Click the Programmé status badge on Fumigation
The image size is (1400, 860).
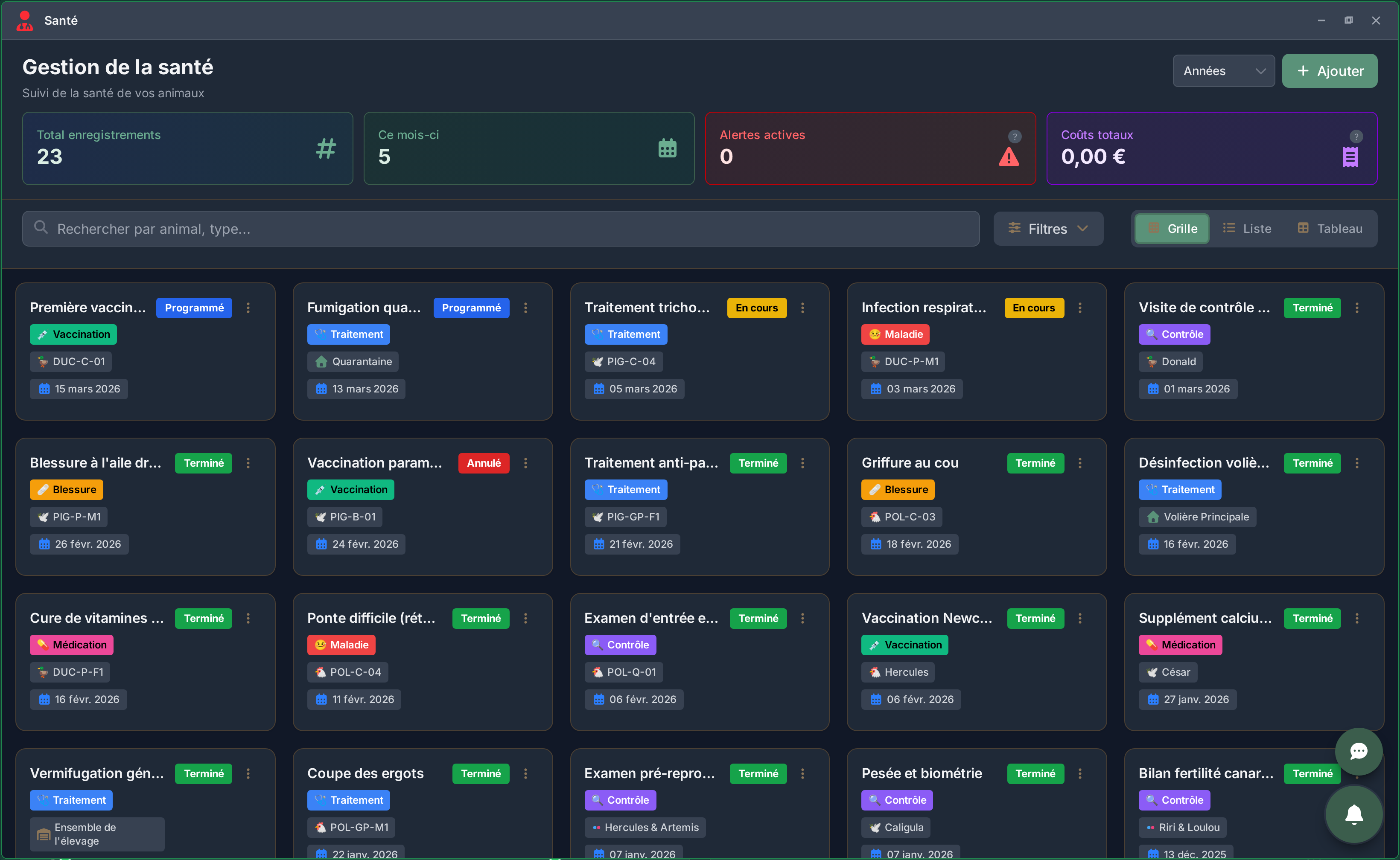coord(471,308)
